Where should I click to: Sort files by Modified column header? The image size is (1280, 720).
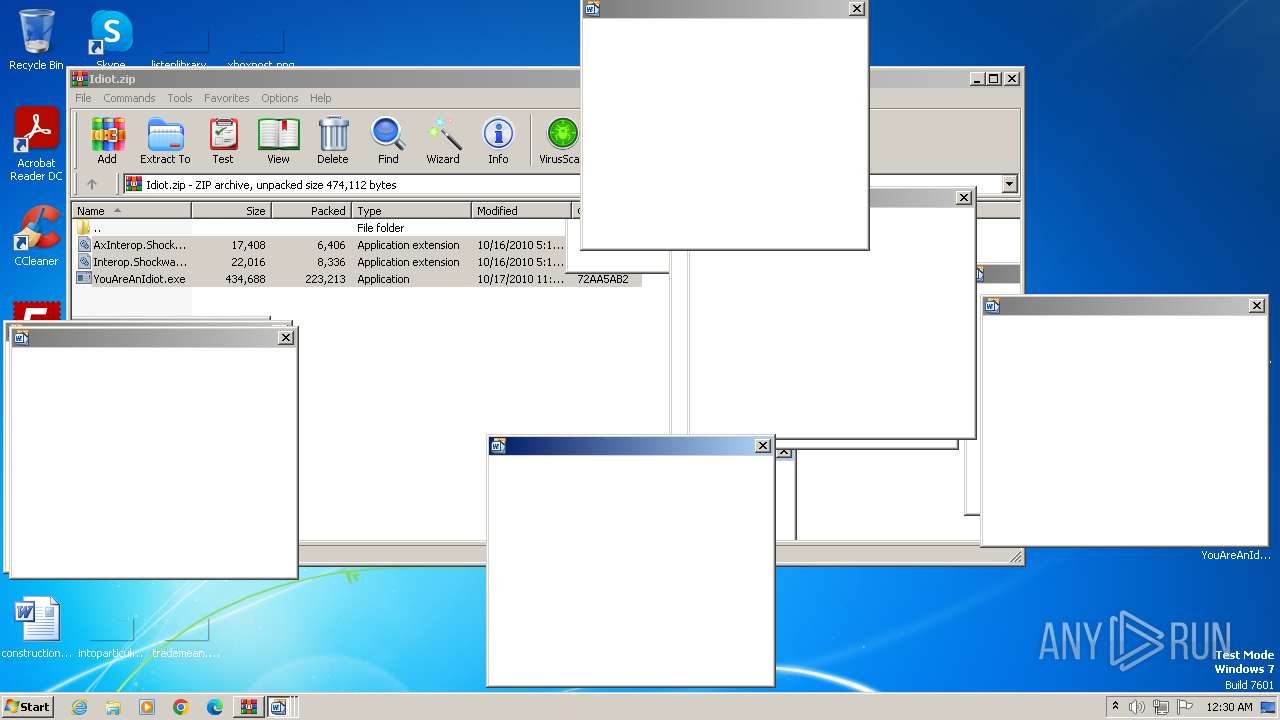pyautogui.click(x=521, y=211)
